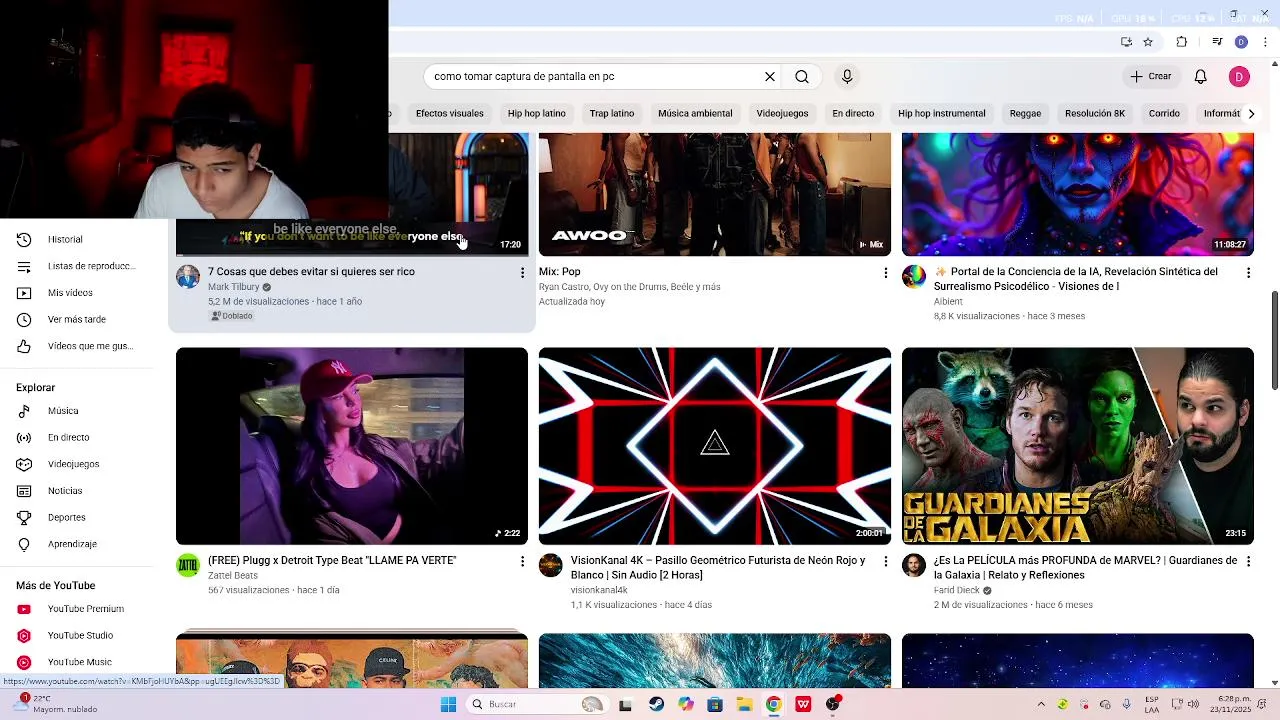Open options menu for Mix: Pop
Image resolution: width=1280 pixels, height=720 pixels.
pos(885,272)
